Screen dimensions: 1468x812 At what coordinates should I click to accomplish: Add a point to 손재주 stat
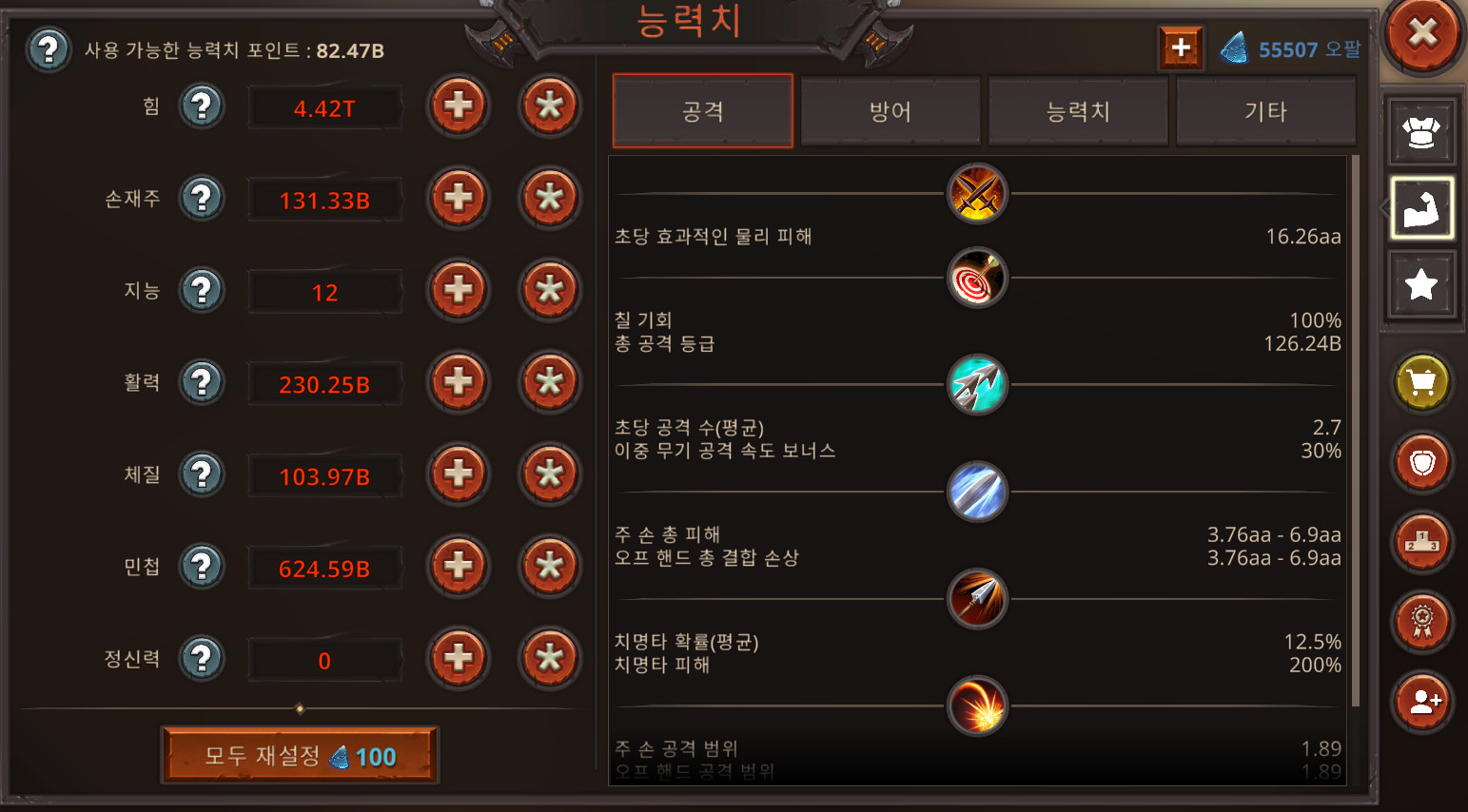[459, 198]
